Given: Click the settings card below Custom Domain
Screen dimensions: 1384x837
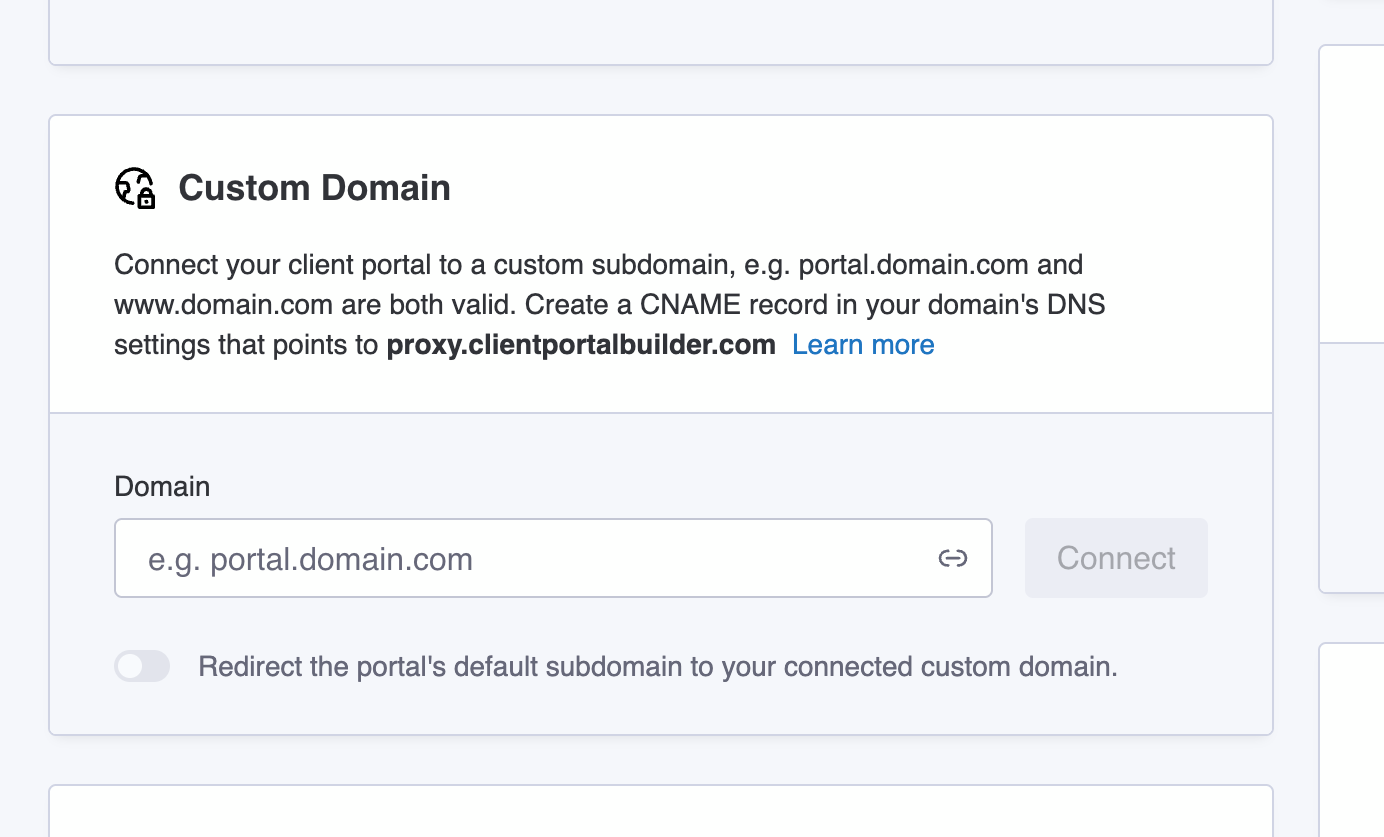Looking at the screenshot, I should coord(660,811).
